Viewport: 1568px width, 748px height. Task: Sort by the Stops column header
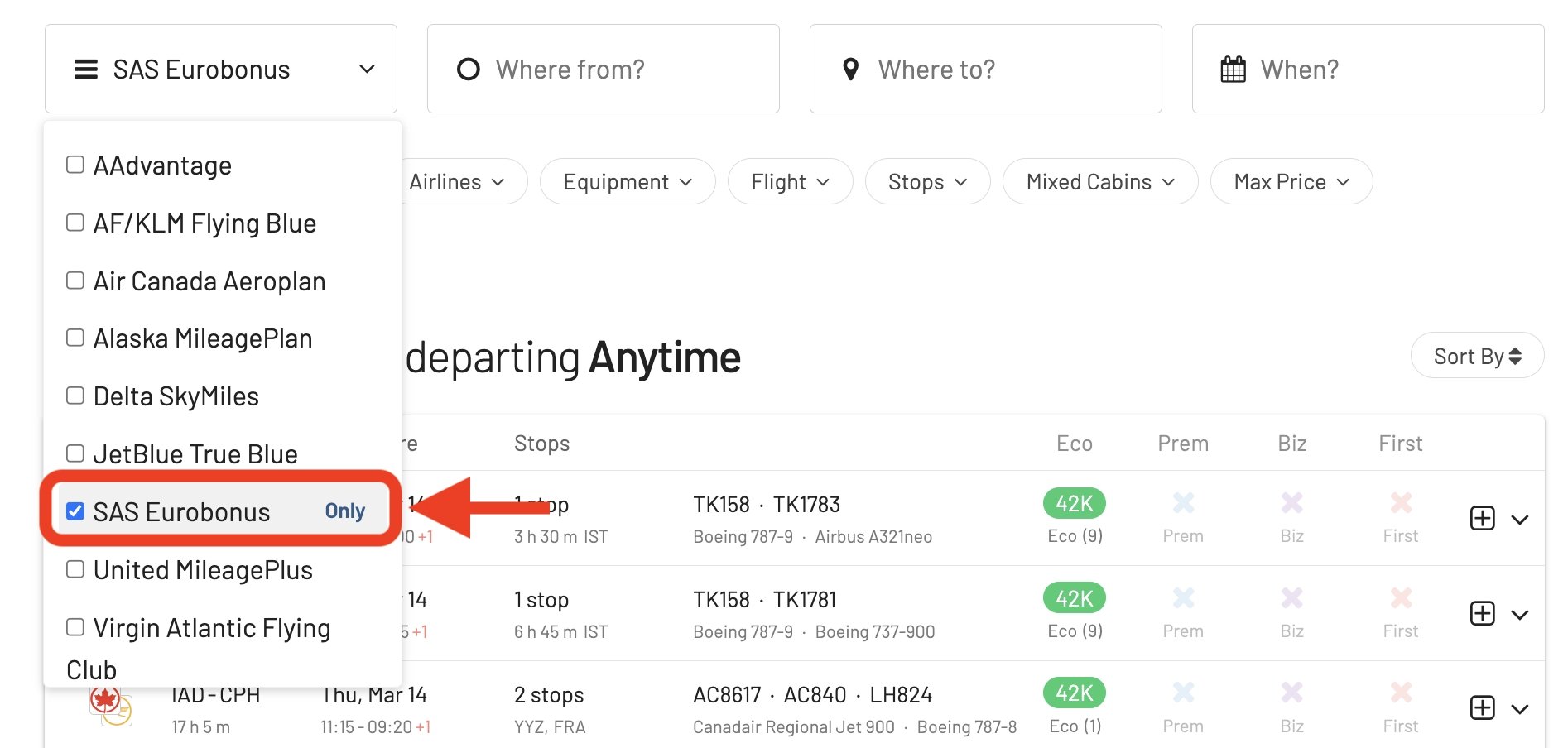(x=541, y=444)
